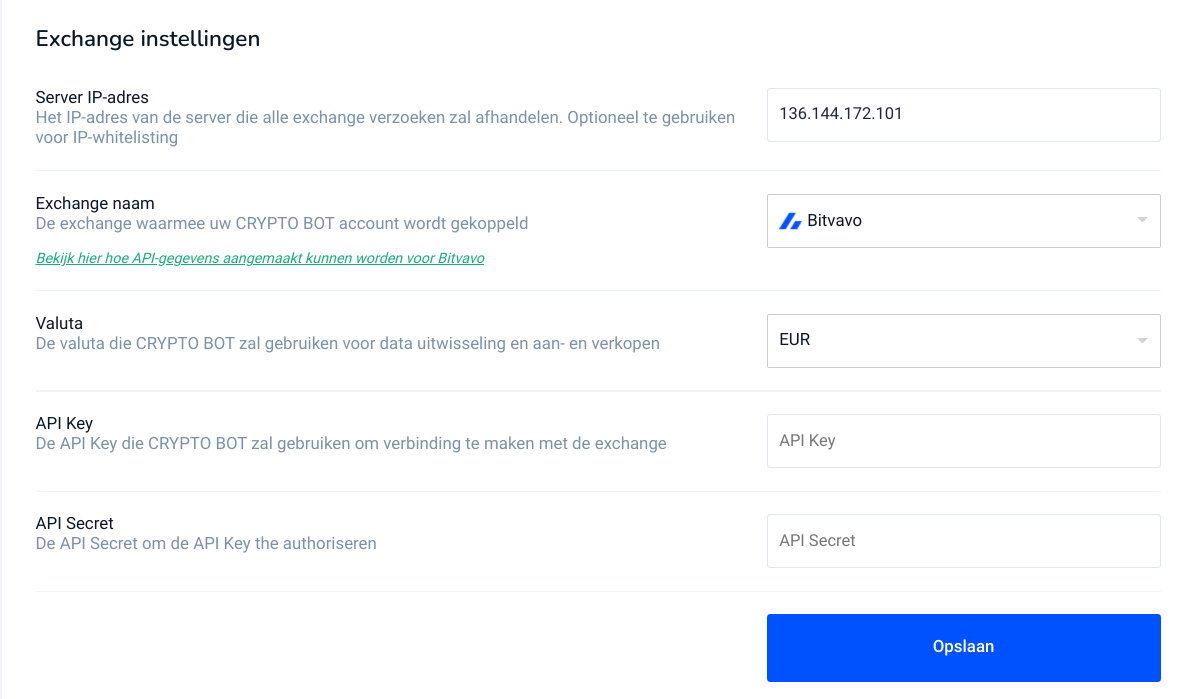This screenshot has width=1189, height=699.
Task: Select the Server IP-adres input field
Action: [963, 114]
